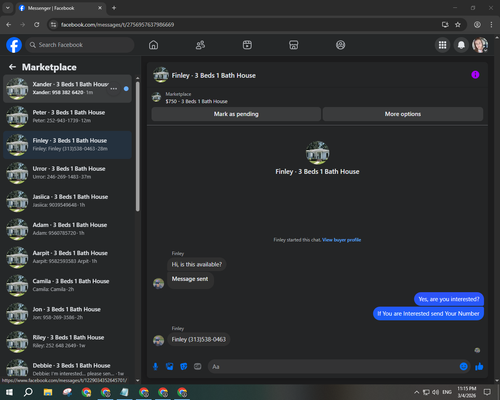The image size is (500, 400).
Task: Click 'If You are Interested send Your Number' message
Action: tap(428, 313)
